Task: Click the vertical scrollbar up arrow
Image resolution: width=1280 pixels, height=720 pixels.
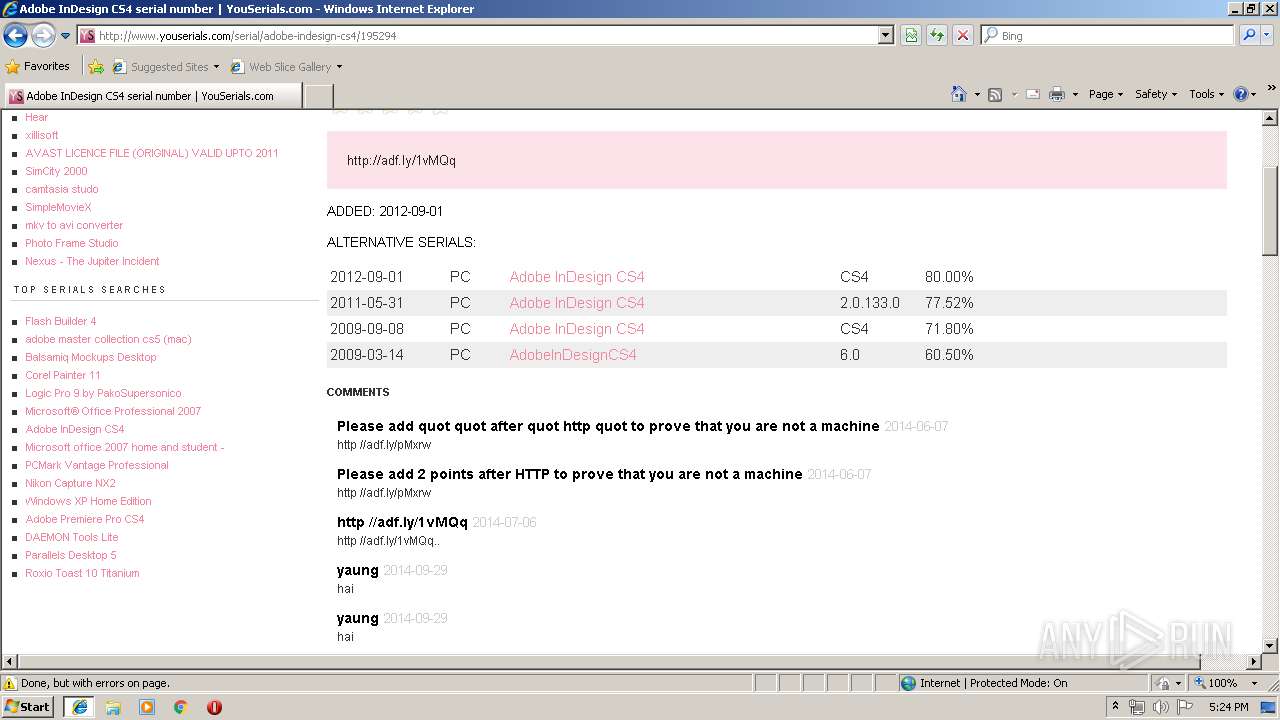Action: [1271, 118]
